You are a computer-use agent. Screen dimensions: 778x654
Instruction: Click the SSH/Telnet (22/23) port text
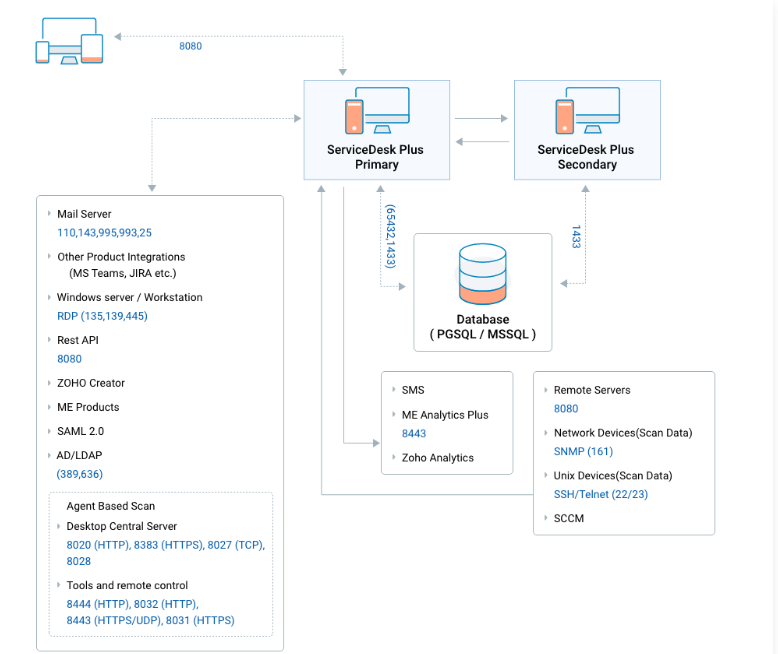[x=601, y=494]
